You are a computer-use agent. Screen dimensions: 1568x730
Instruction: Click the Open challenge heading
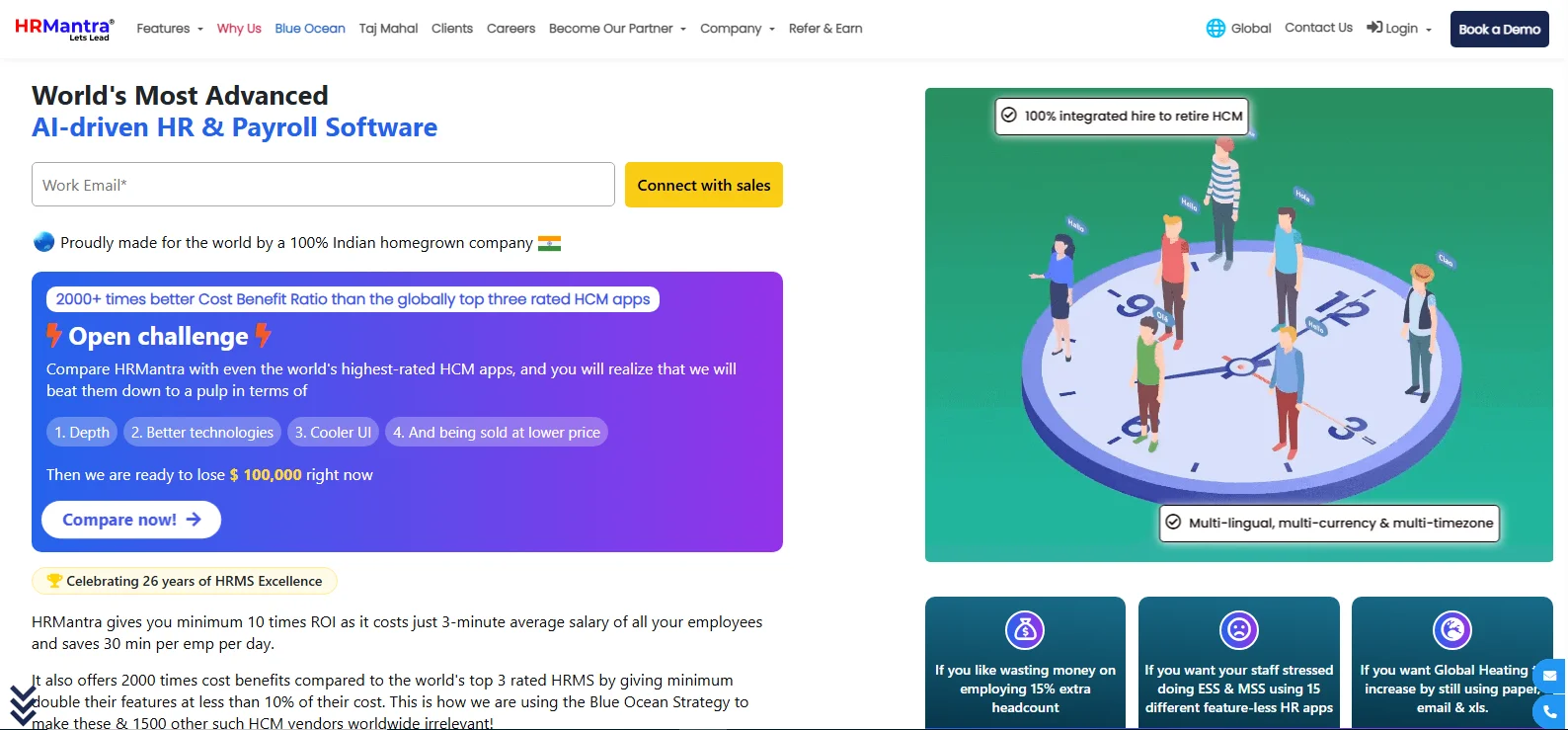click(158, 336)
